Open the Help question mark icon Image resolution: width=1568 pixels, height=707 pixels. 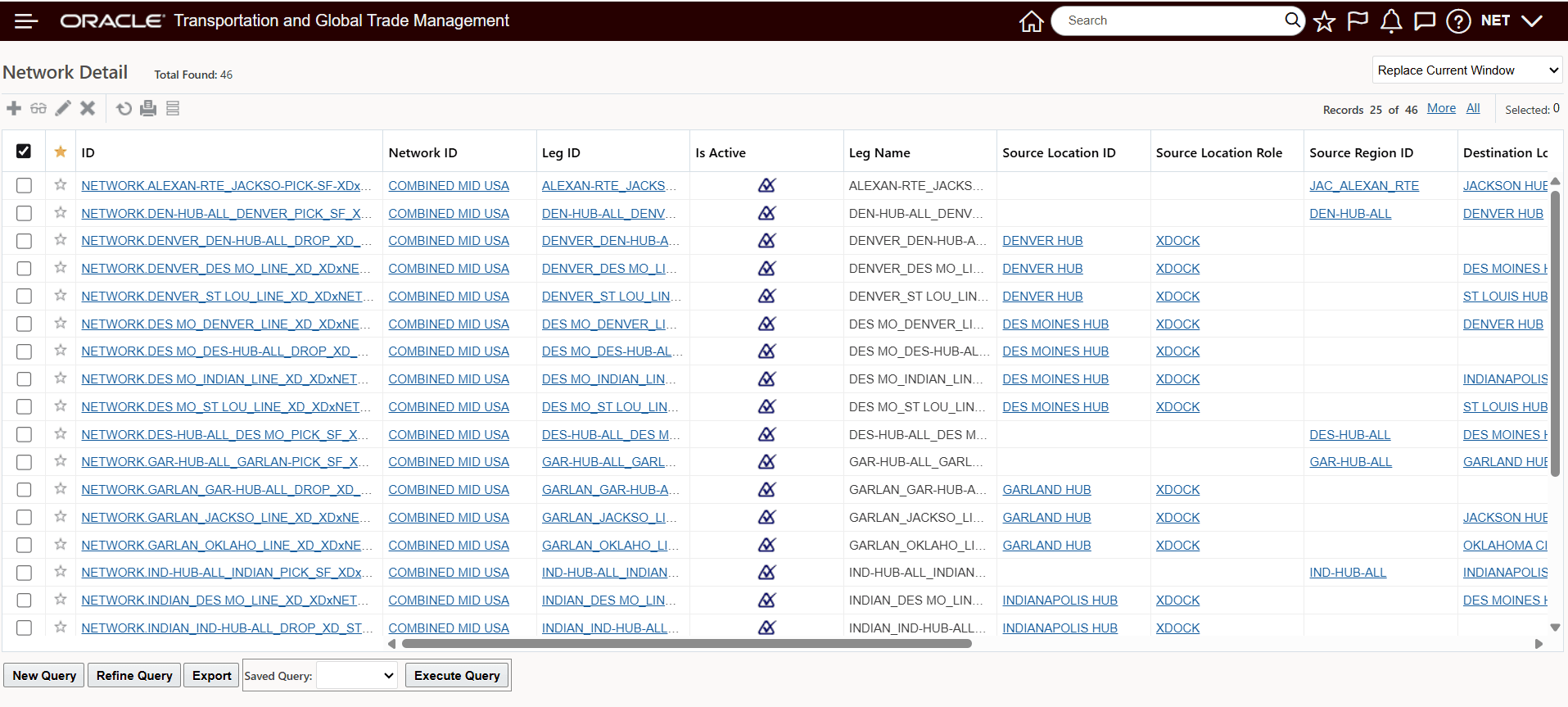[1458, 21]
